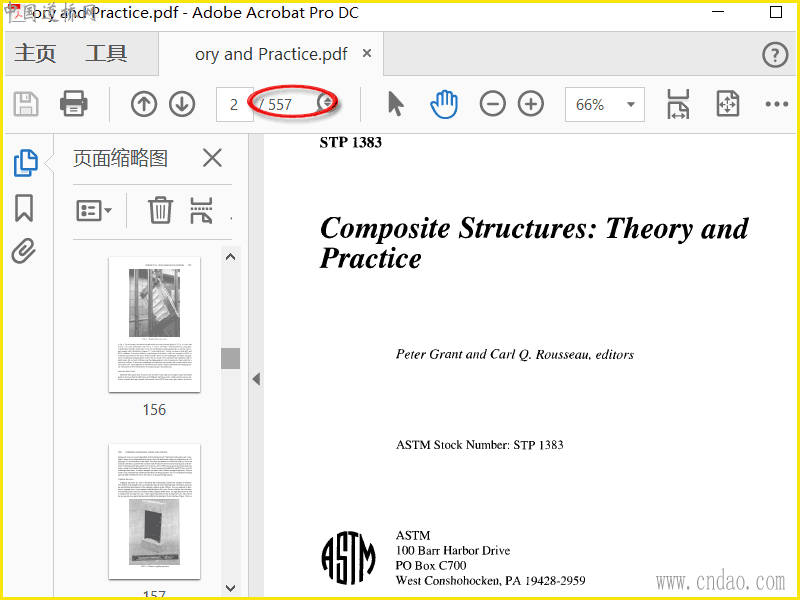Zoom out with the minus icon
Viewport: 800px width, 600px height.
click(x=492, y=104)
